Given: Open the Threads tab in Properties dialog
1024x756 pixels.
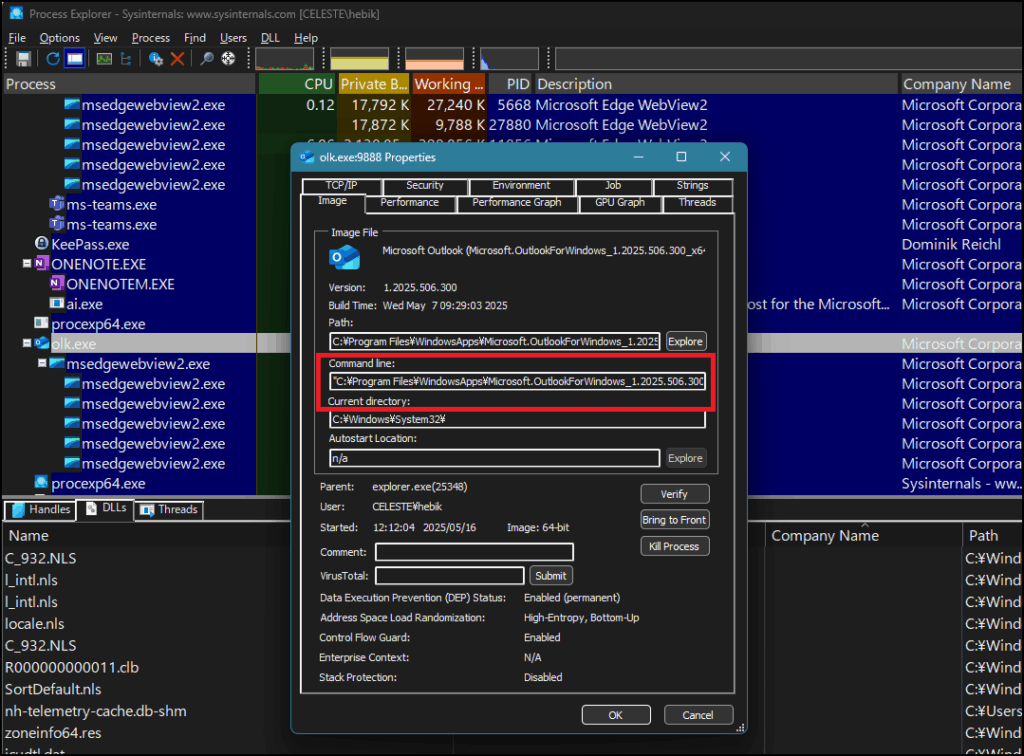Looking at the screenshot, I should (697, 202).
